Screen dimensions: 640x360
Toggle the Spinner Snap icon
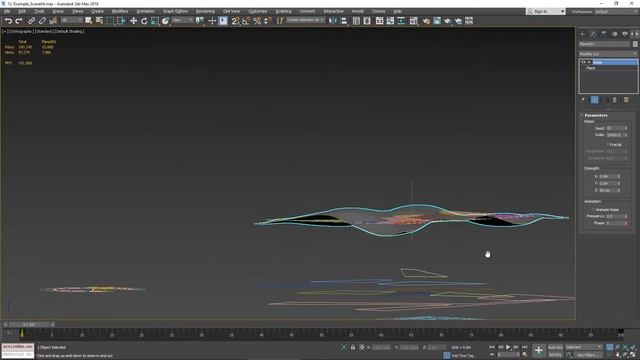(x=268, y=21)
